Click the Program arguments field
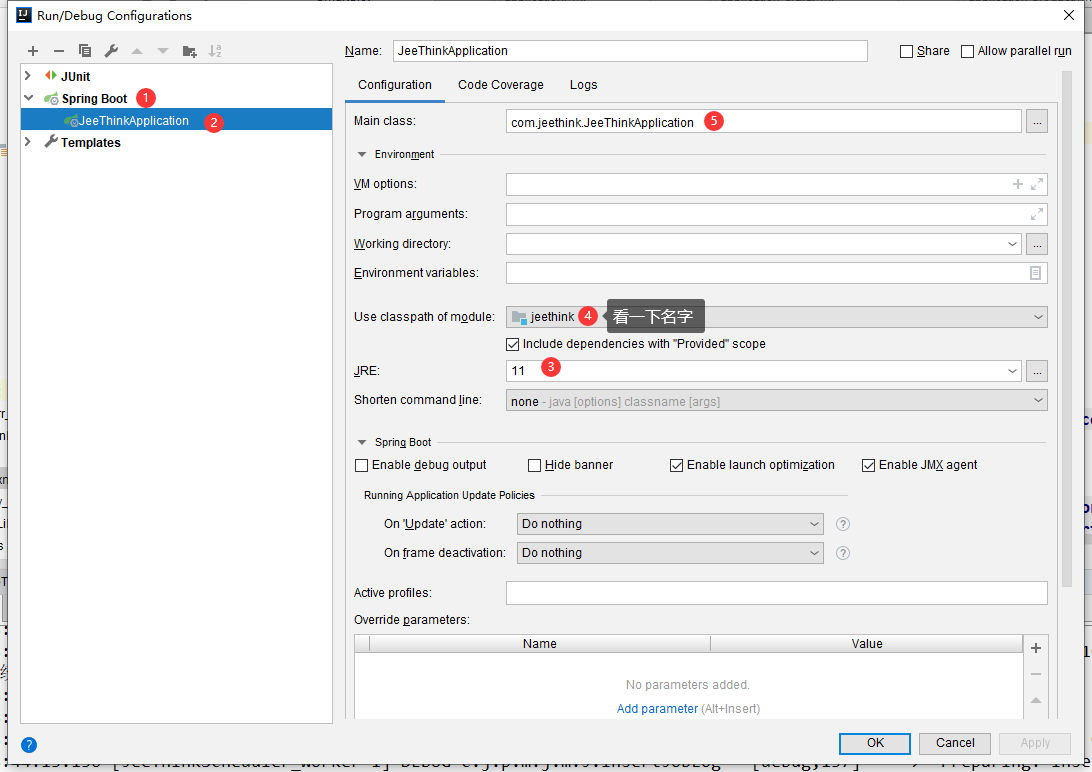1092x772 pixels. point(777,214)
